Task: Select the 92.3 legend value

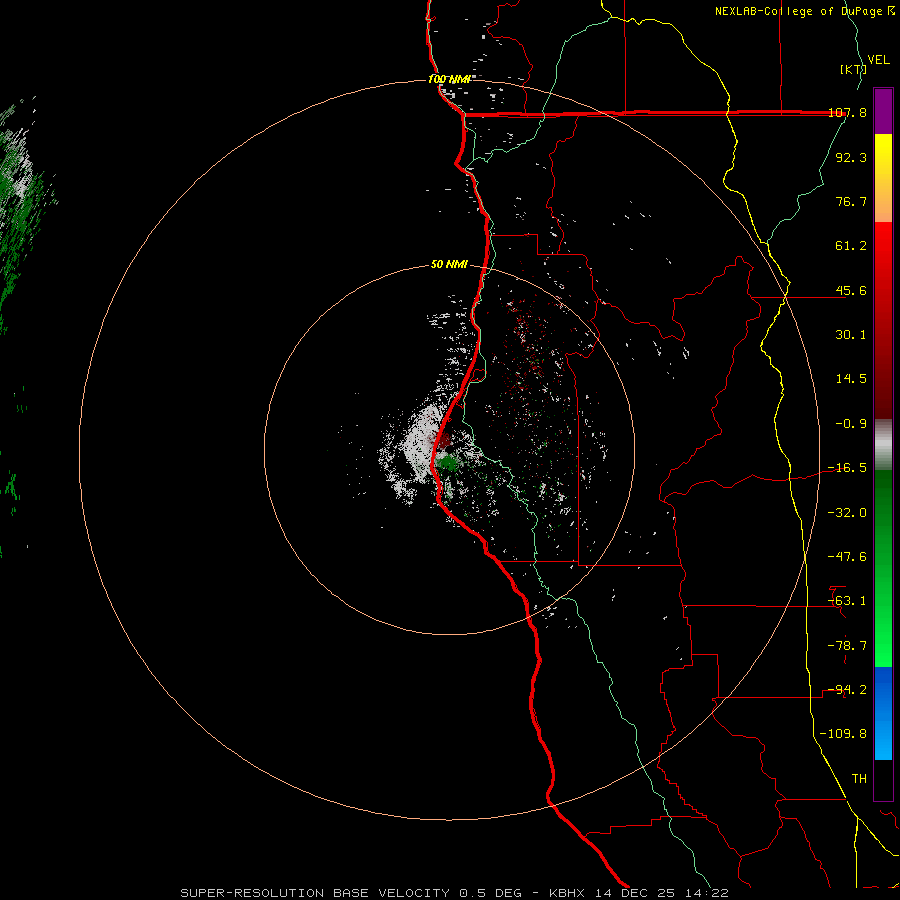Action: pos(851,157)
